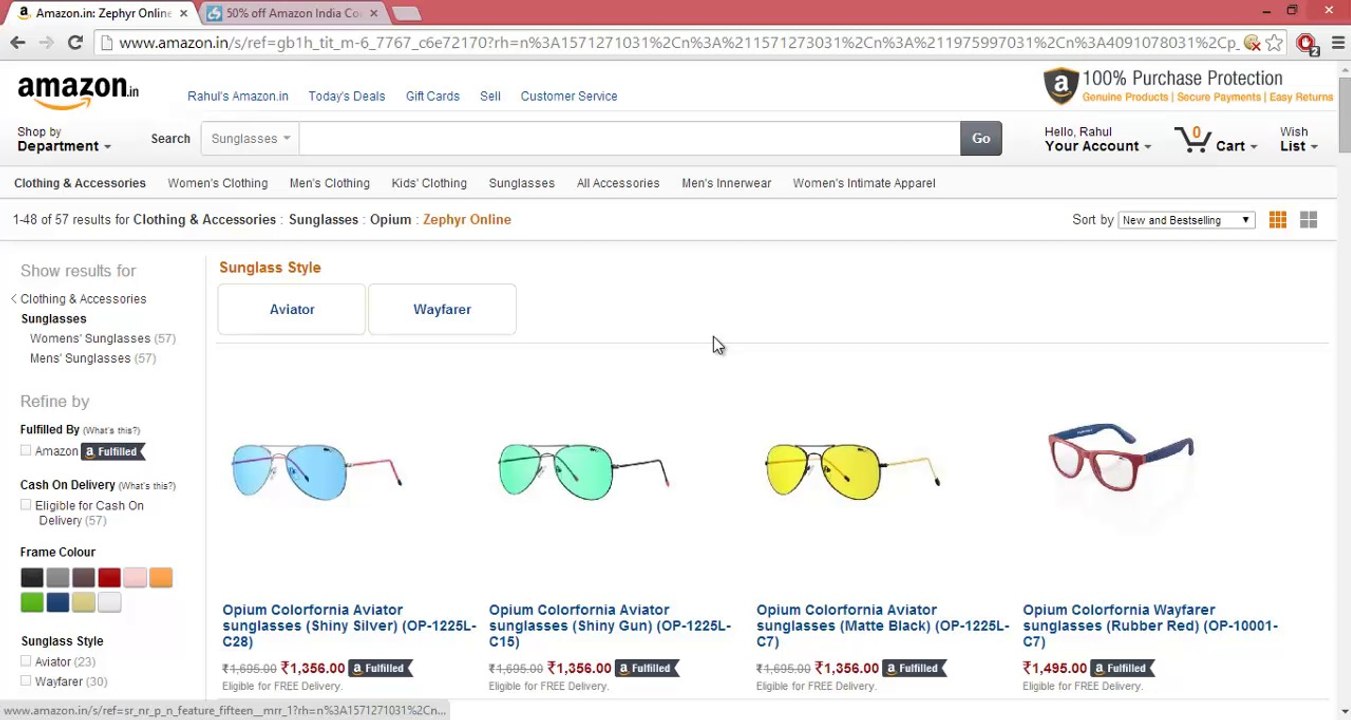1351x720 pixels.
Task: Expand the Shop by Department menu
Action: pyautogui.click(x=64, y=139)
